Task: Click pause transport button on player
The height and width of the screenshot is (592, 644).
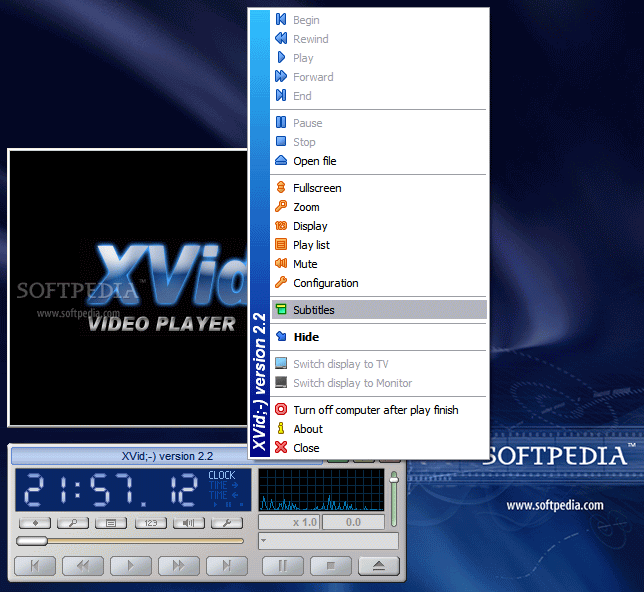Action: (283, 566)
